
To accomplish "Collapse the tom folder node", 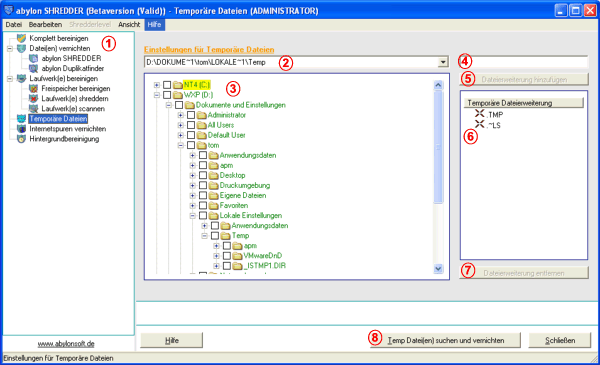I will pos(181,145).
